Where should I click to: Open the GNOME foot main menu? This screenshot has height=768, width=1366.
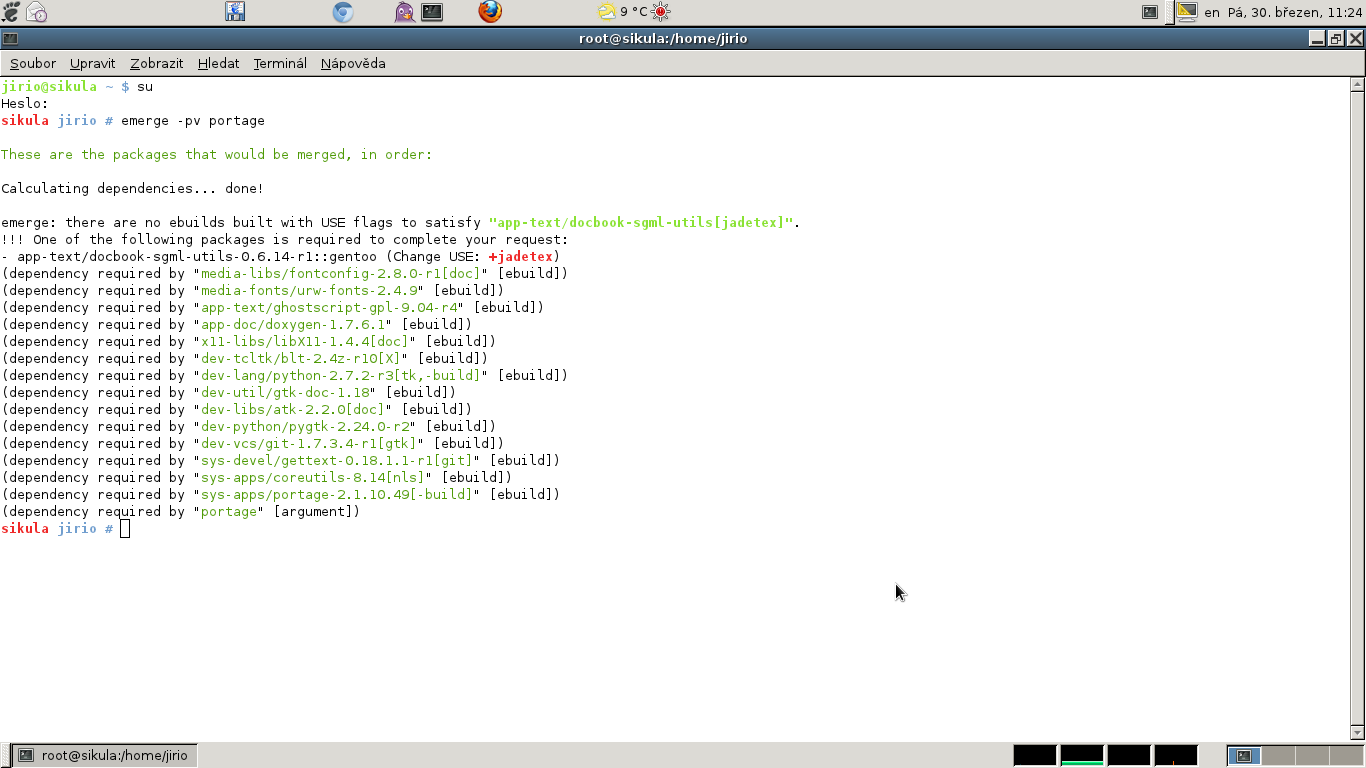click(x=11, y=12)
